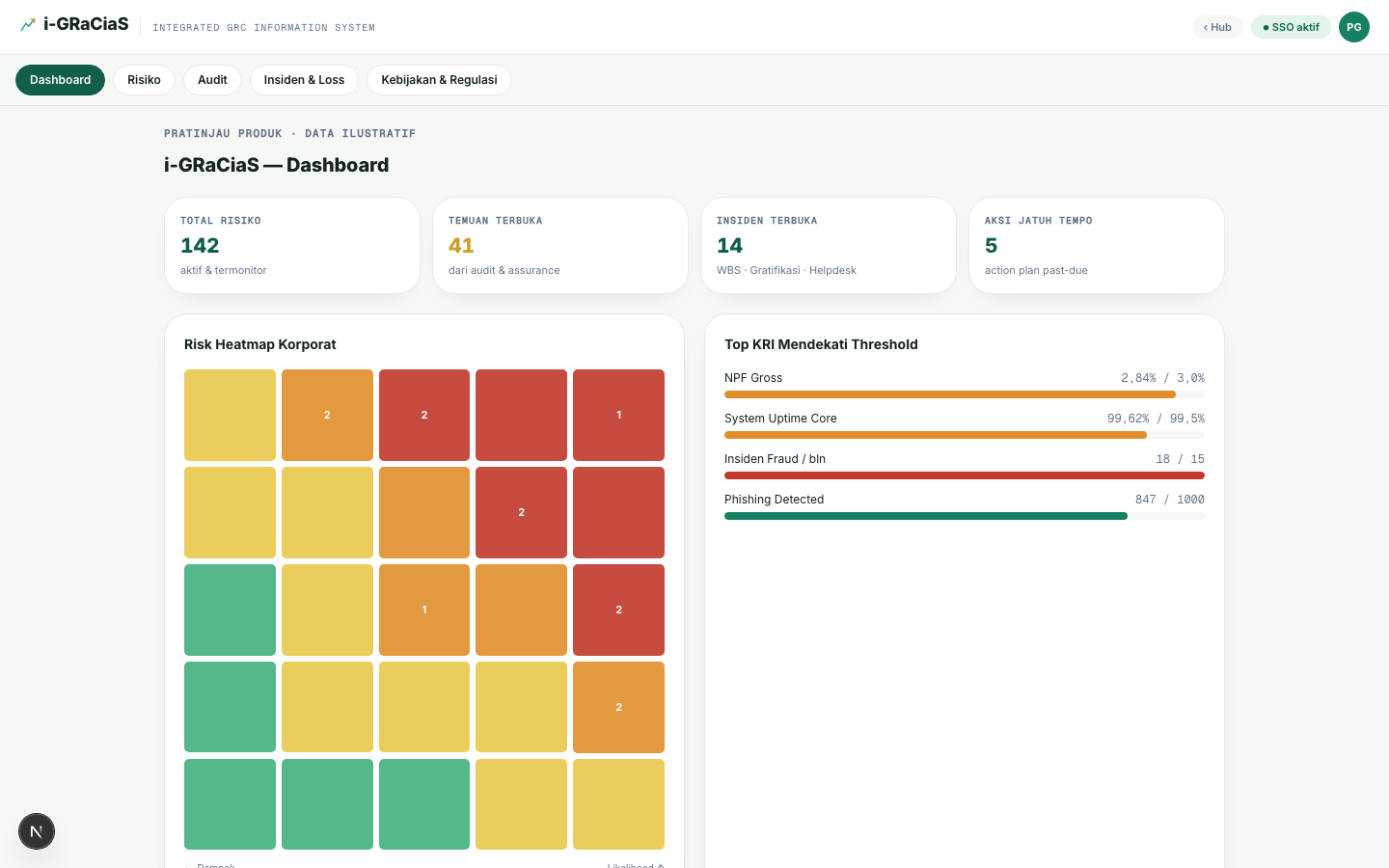Screen dimensions: 1389x868
Task: Click the top-right red heatmap cell showing 1
Action: click(x=618, y=415)
